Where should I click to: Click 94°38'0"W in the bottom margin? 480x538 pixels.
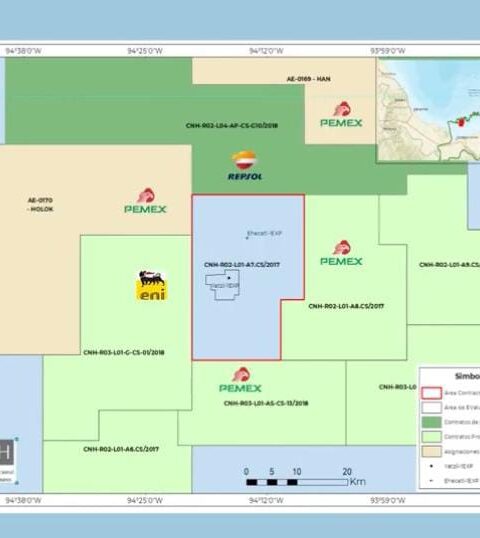23,501
